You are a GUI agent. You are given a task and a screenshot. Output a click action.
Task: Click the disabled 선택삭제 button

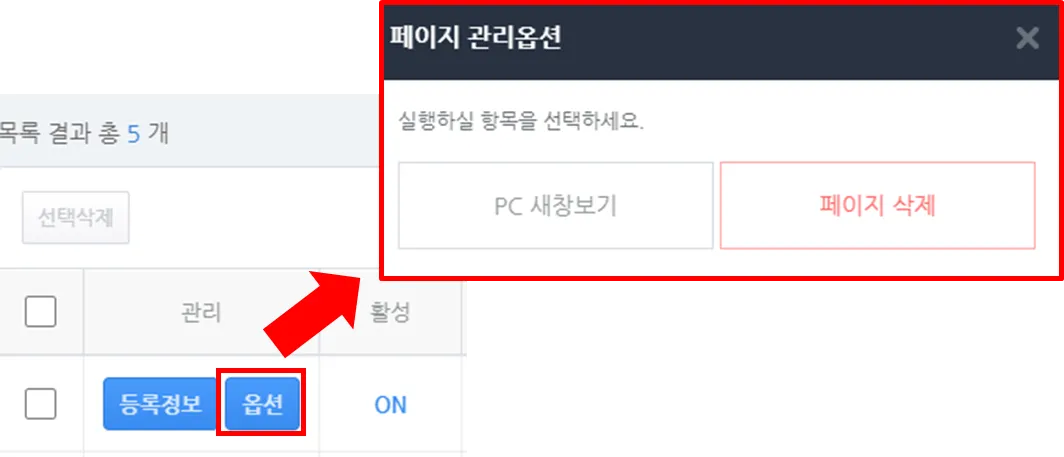pos(75,218)
